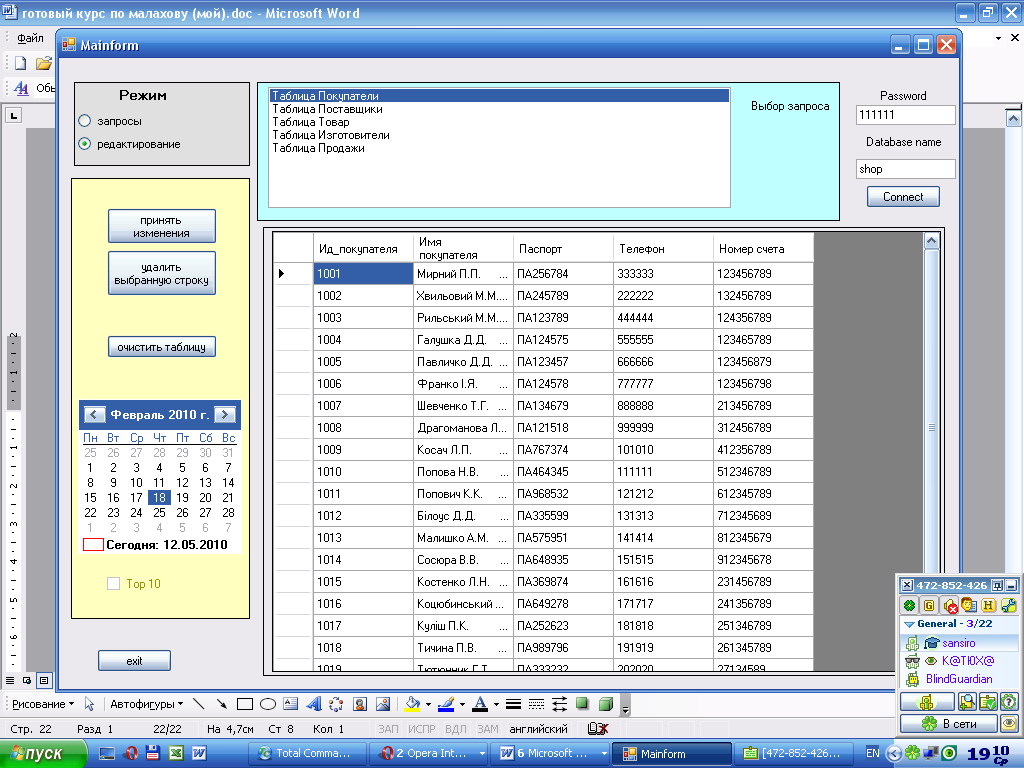Toggle ЗАП mode in Word status bar
Screen dimensions: 1024x768
388,729
